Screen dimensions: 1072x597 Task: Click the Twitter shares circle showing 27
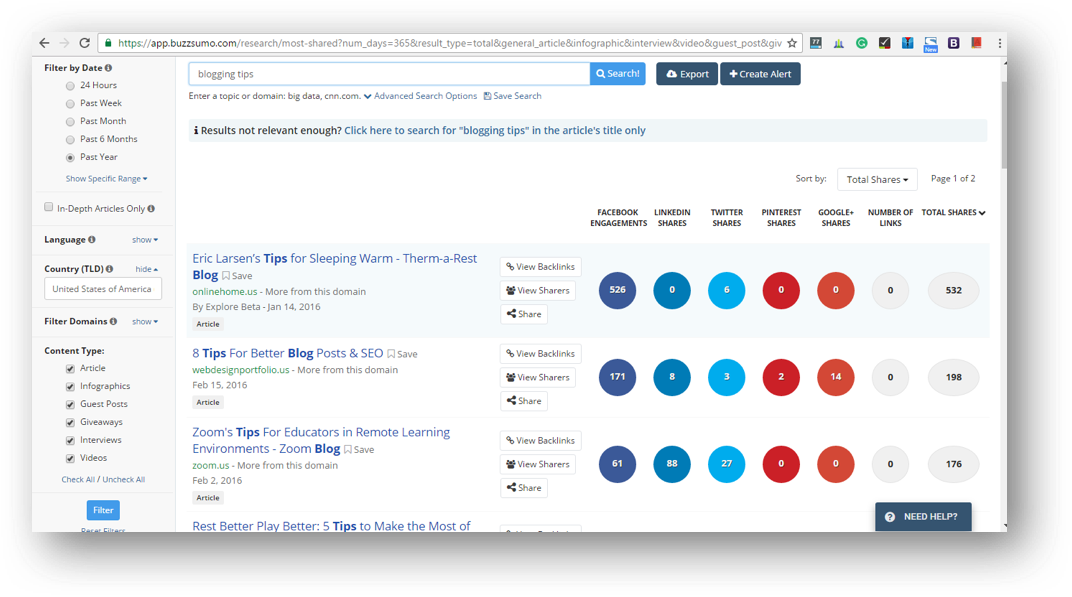tap(726, 464)
